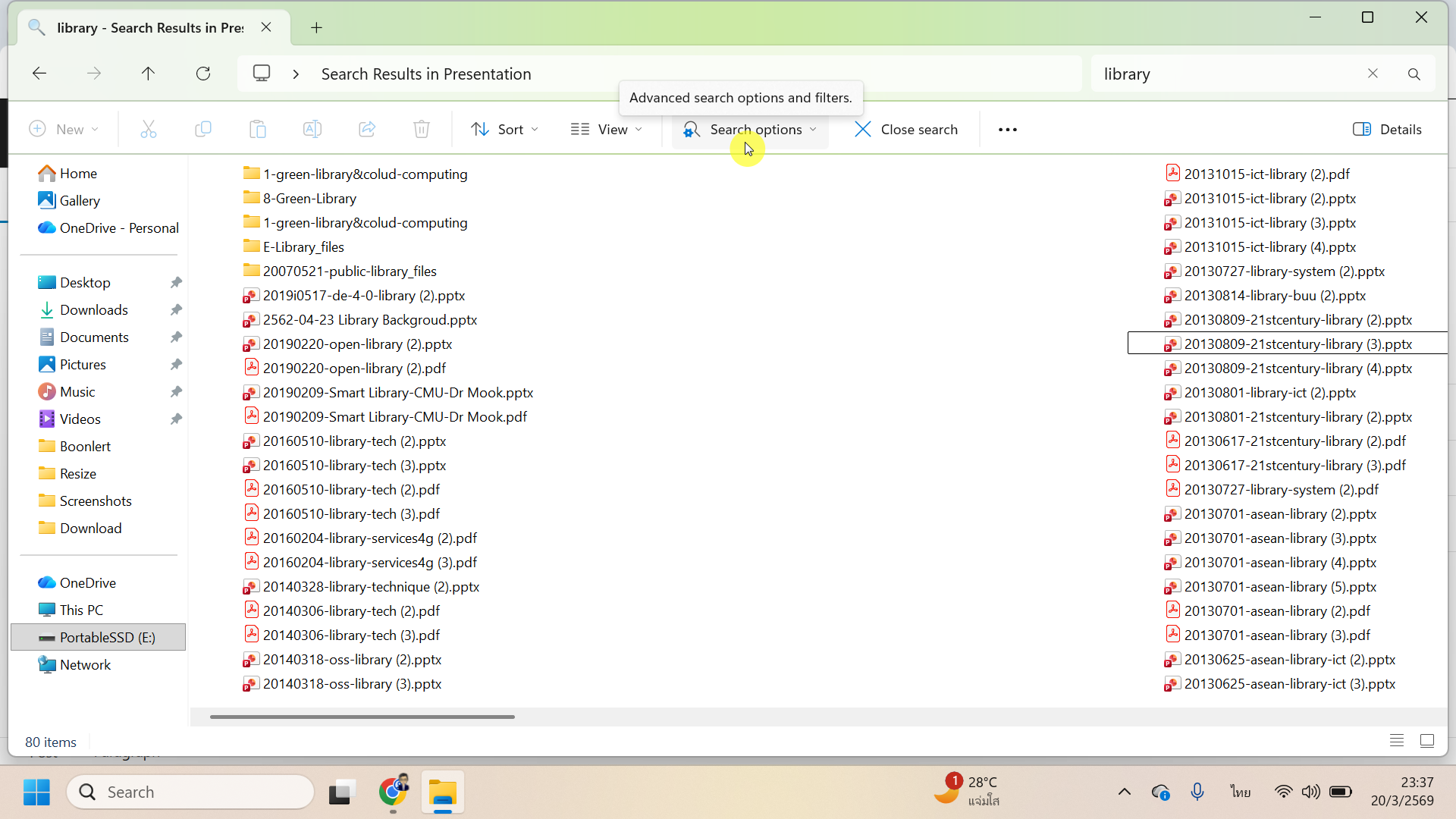The image size is (1456, 819).
Task: Switch to details list view in status bar
Action: point(1397,741)
